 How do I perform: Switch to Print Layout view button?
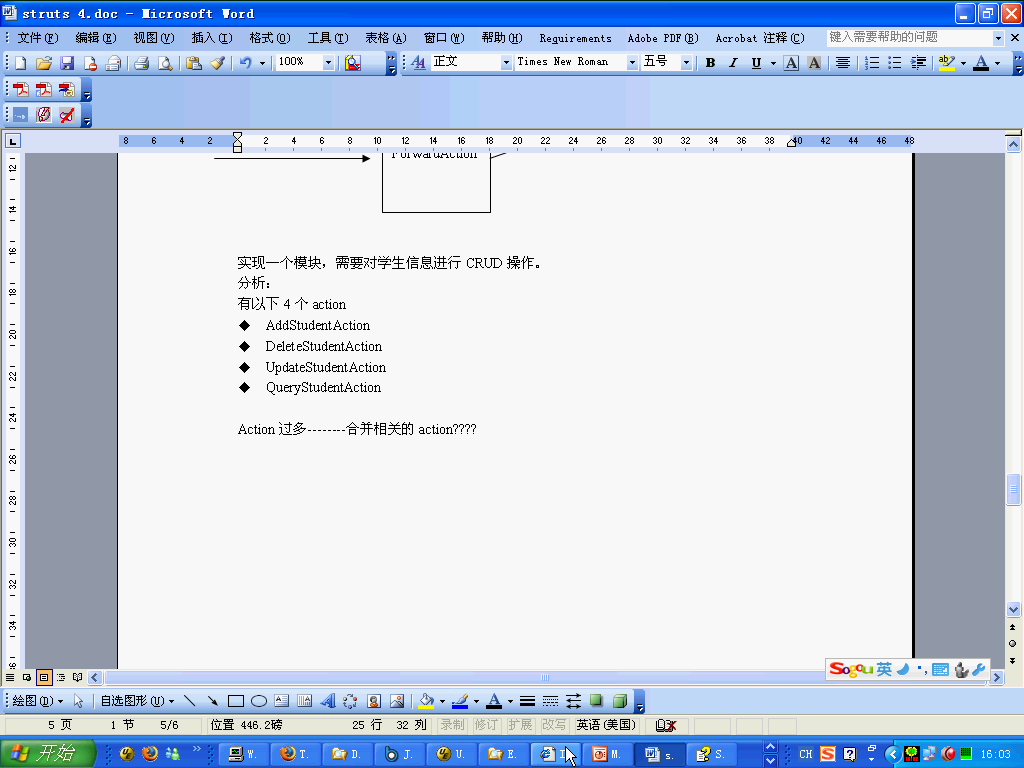44,677
